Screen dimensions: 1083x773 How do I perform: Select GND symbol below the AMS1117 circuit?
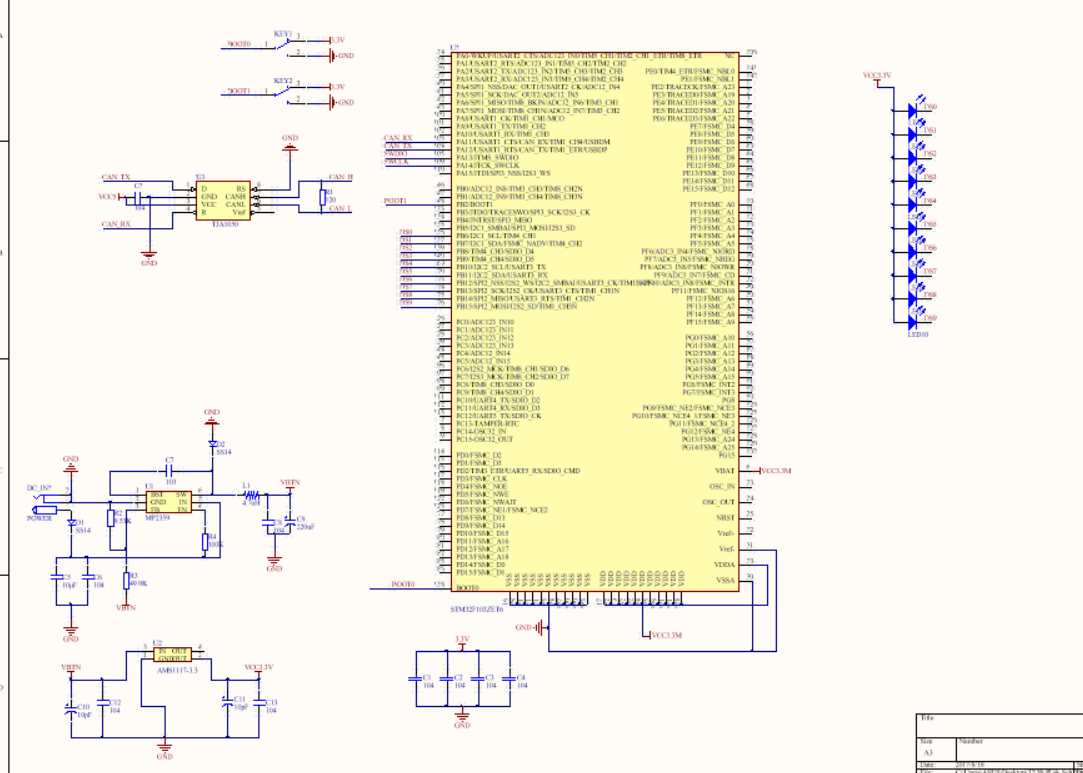164,748
